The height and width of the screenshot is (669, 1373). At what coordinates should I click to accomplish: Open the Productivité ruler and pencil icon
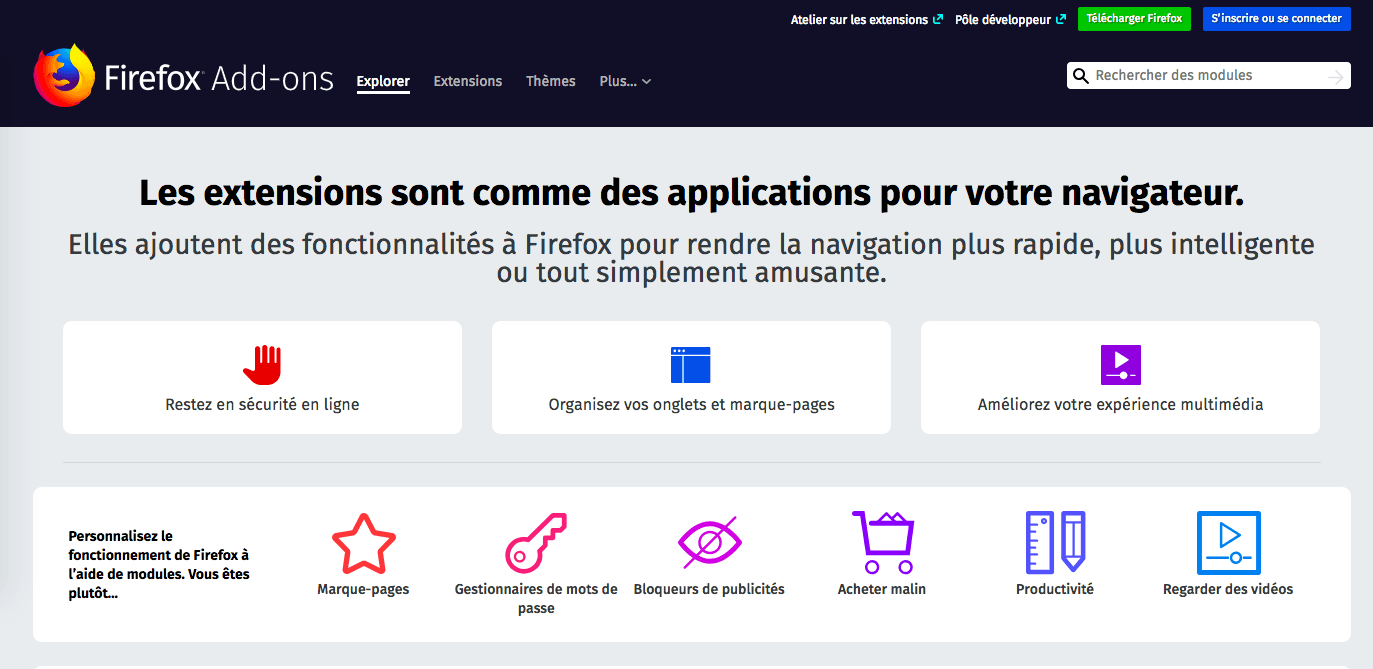(1055, 543)
